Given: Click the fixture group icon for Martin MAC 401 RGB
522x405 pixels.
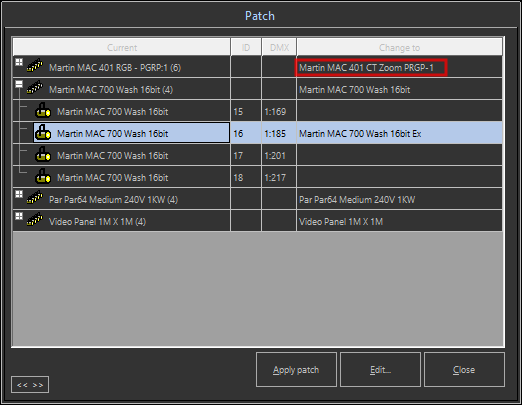Looking at the screenshot, I should pos(35,65).
